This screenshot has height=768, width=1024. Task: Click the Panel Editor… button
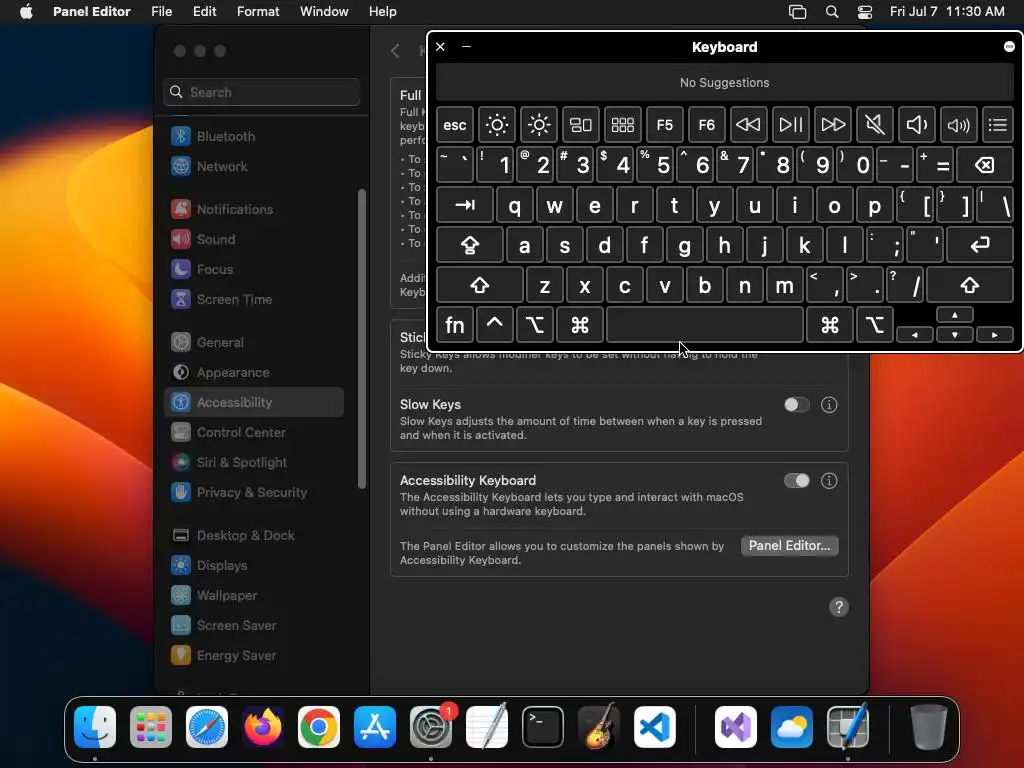(x=790, y=545)
